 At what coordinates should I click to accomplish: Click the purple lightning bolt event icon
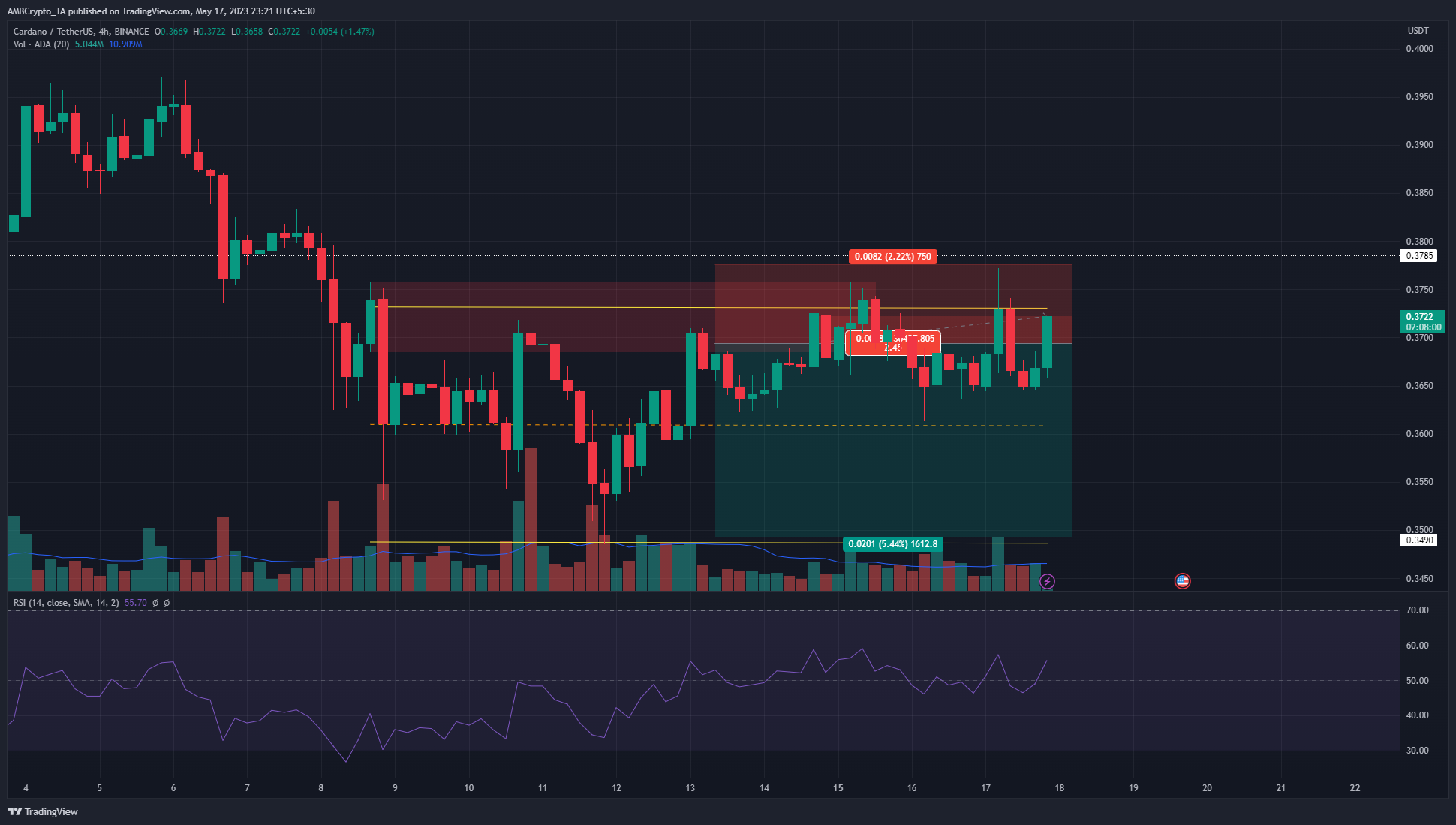[x=1047, y=581]
